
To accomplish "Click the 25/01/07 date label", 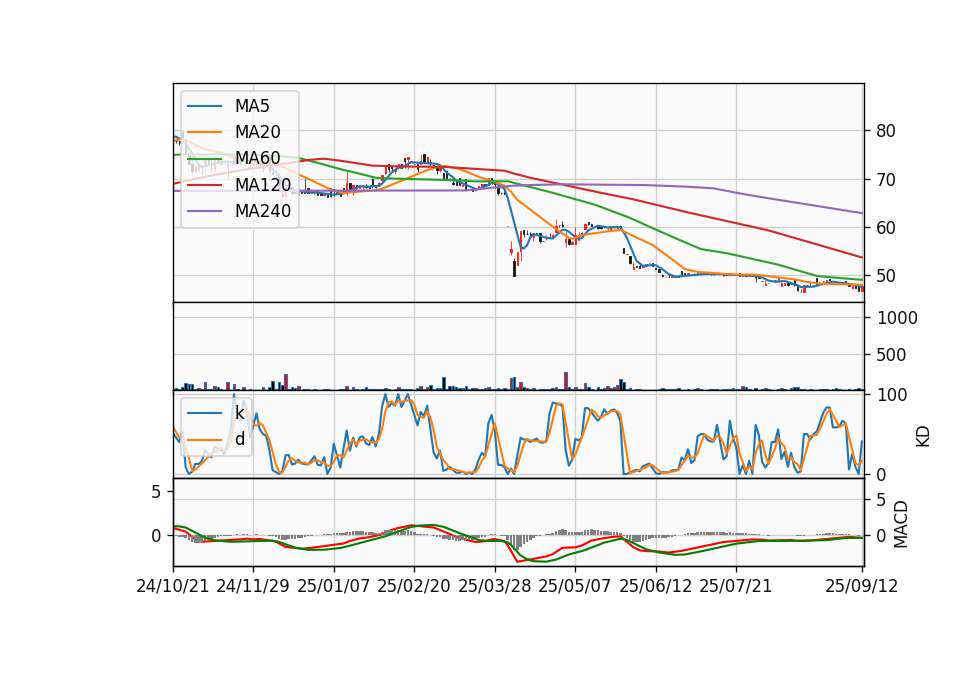I will tap(334, 586).
